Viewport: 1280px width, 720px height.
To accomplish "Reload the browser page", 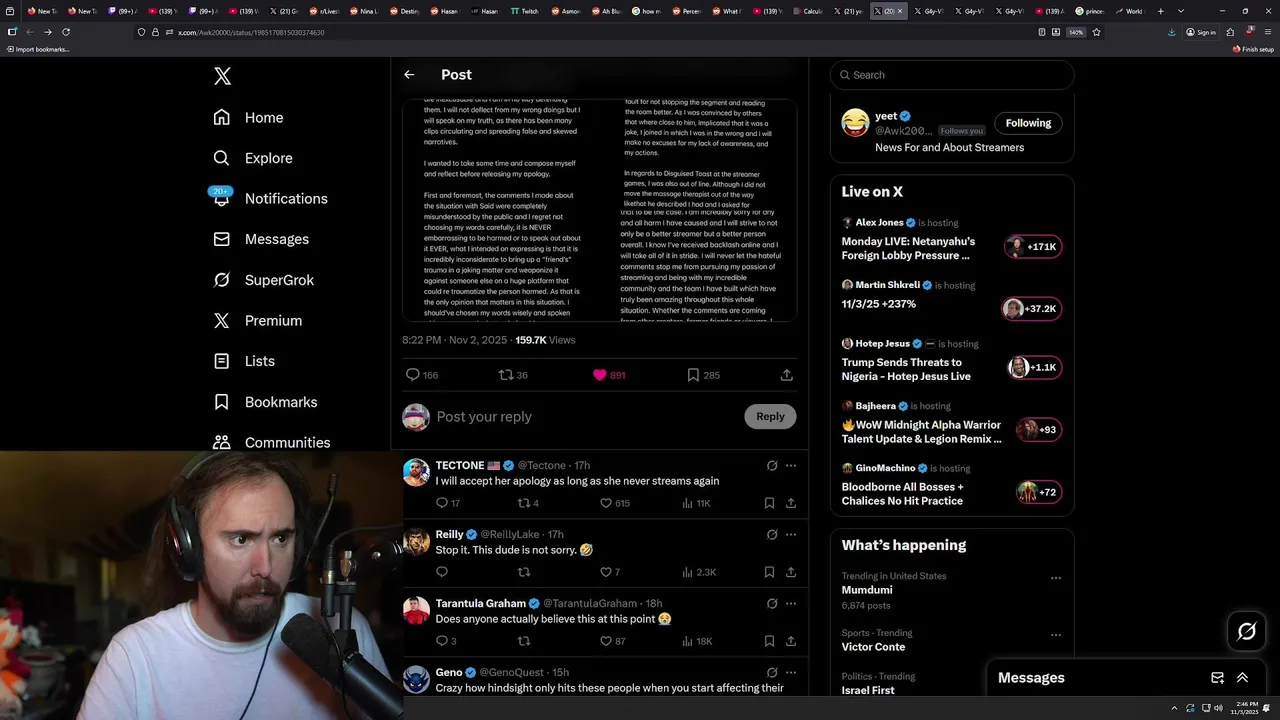I will [66, 32].
